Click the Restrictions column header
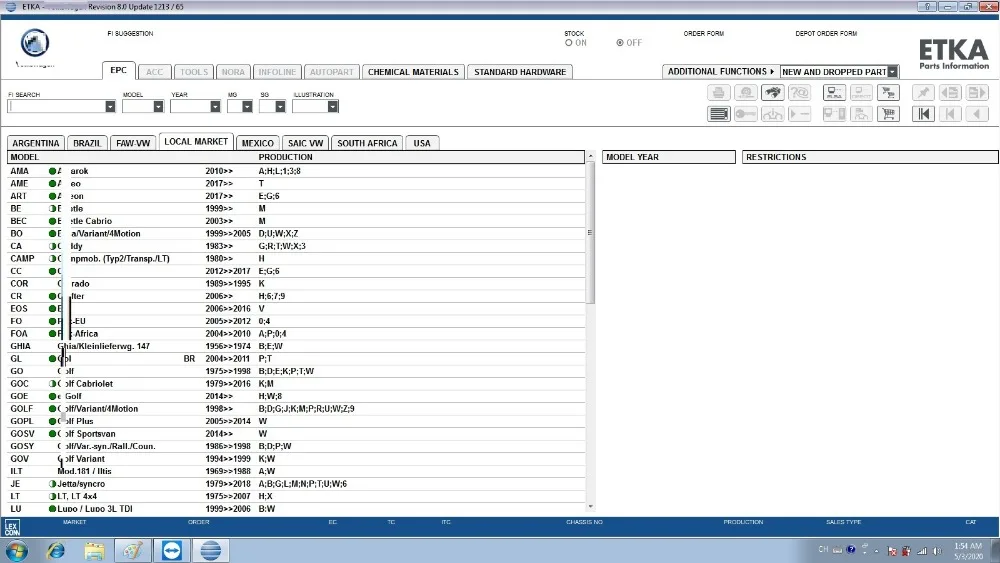 [870, 157]
